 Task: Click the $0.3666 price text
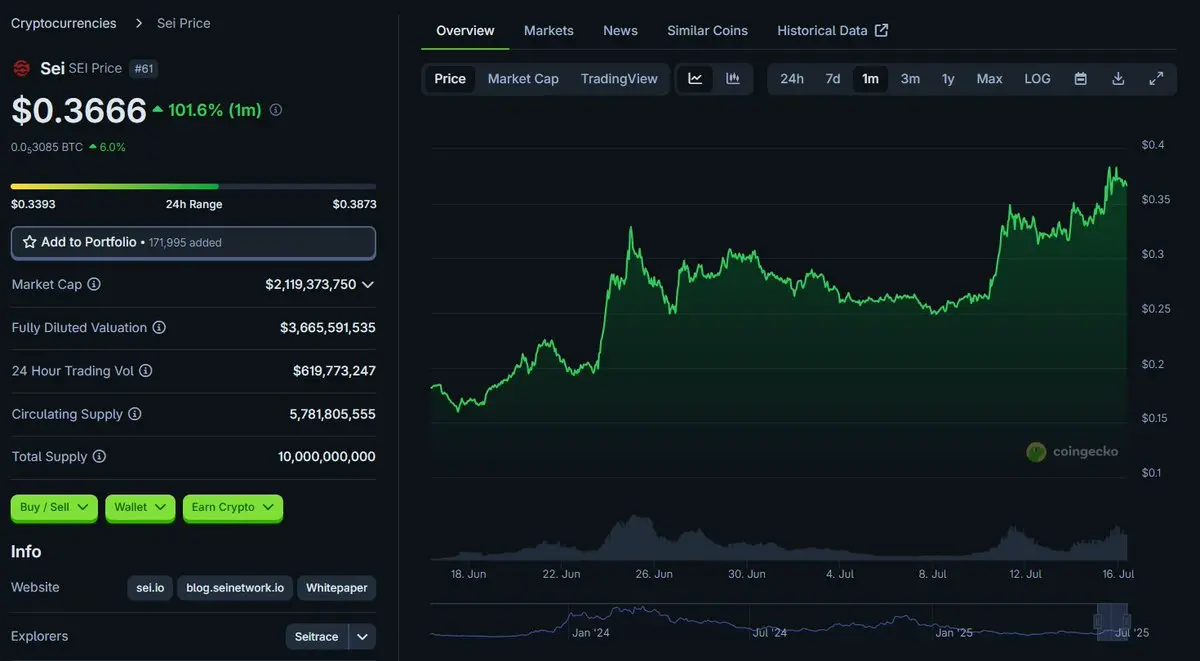click(x=79, y=110)
